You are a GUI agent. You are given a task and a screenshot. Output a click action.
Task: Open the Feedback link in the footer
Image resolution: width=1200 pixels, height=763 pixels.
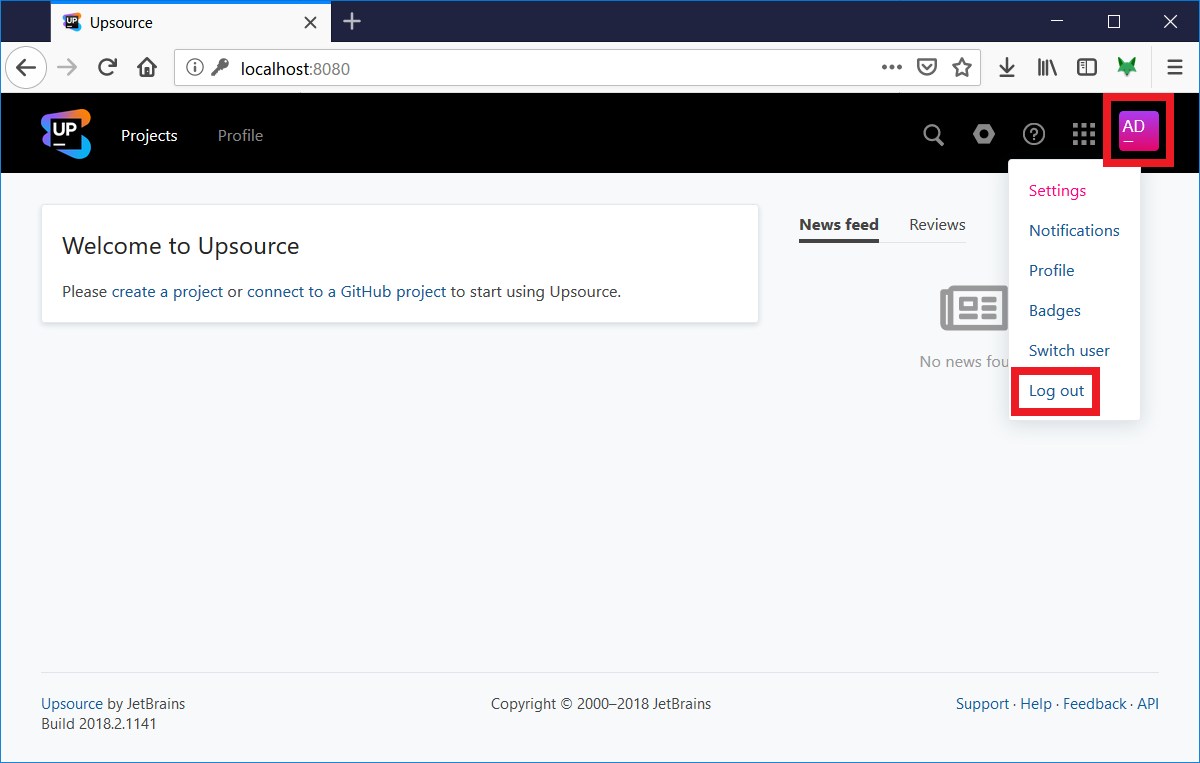click(x=1094, y=703)
